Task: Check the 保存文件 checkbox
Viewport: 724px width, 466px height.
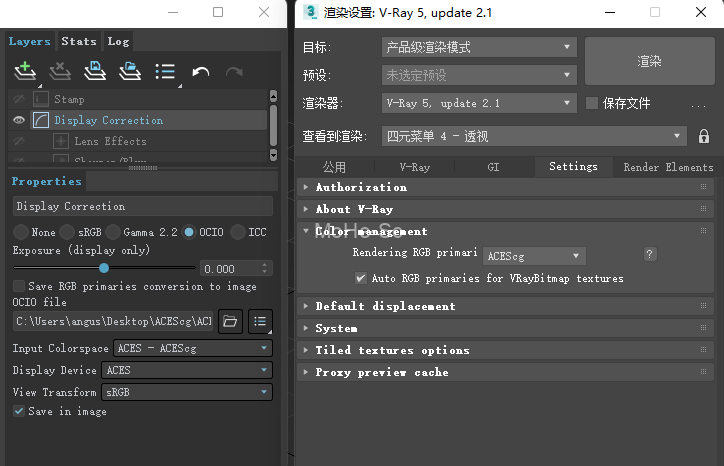Action: tap(591, 103)
